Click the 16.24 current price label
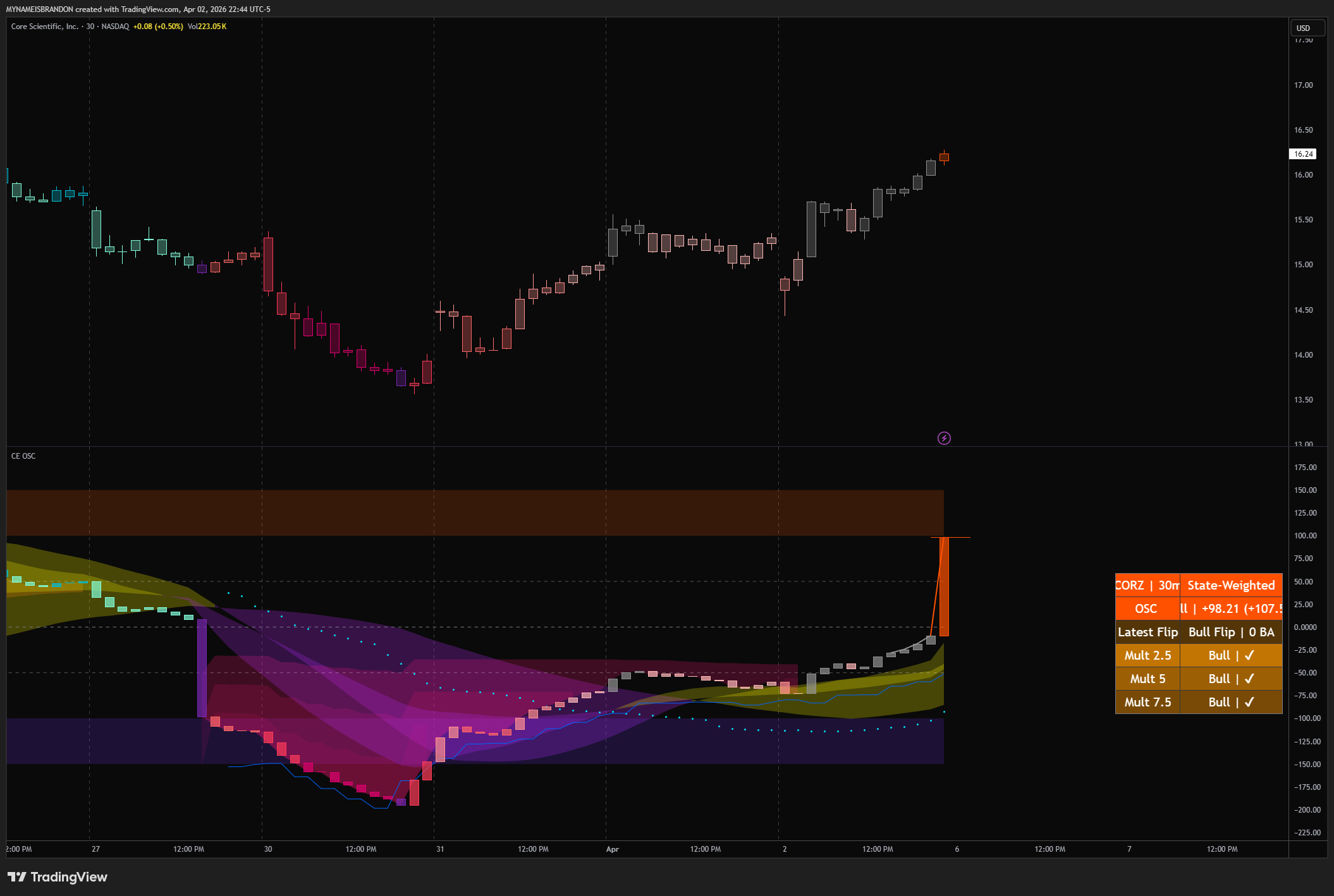Screen dimensions: 1334x896 click(1303, 154)
